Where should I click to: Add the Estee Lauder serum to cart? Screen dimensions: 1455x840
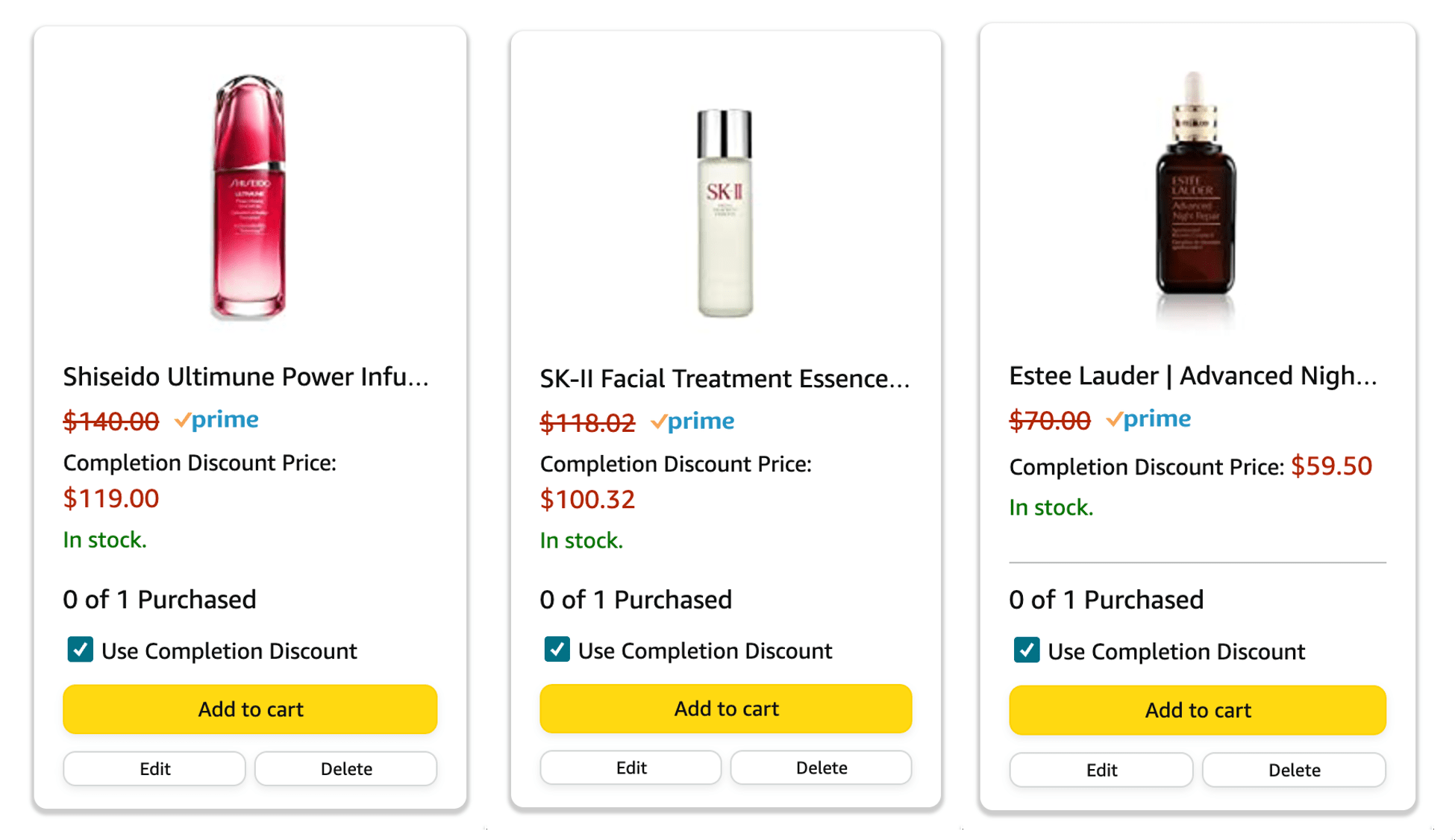[1197, 709]
